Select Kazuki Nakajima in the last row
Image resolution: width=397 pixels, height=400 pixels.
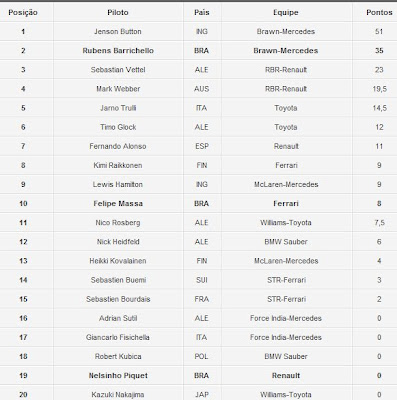pyautogui.click(x=118, y=395)
